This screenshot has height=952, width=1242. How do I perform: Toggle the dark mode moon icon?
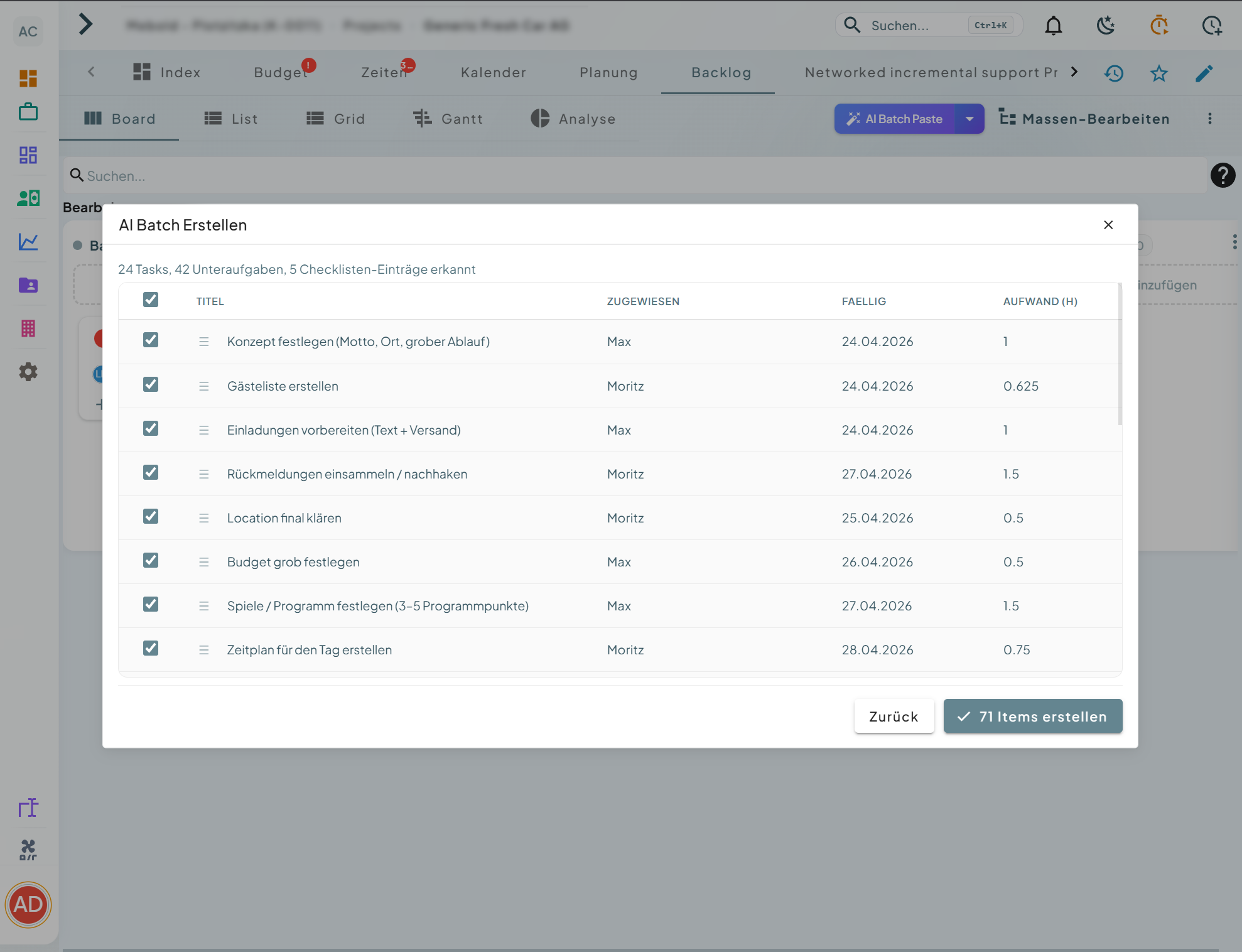point(1106,26)
